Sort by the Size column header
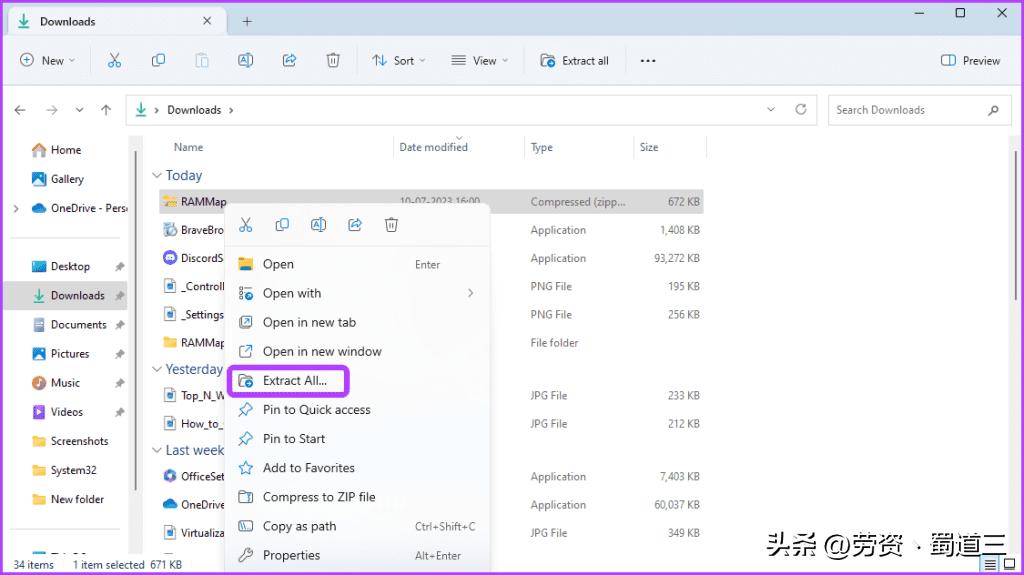1024x575 pixels. click(649, 148)
